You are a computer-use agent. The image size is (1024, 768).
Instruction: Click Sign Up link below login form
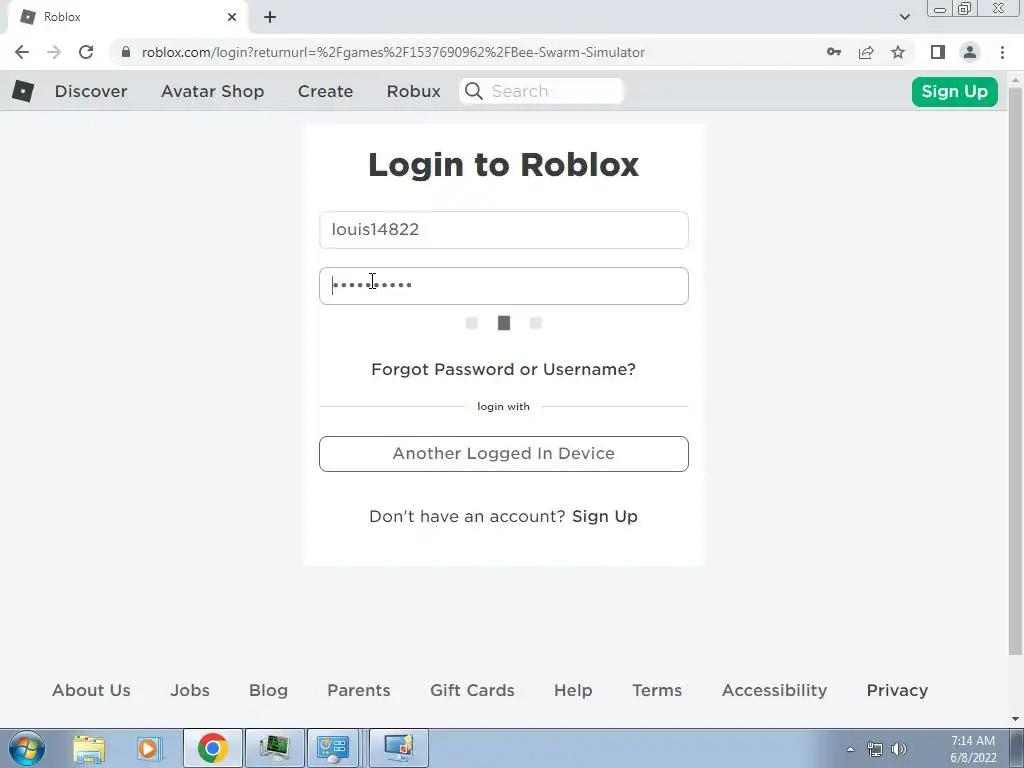[x=605, y=516]
